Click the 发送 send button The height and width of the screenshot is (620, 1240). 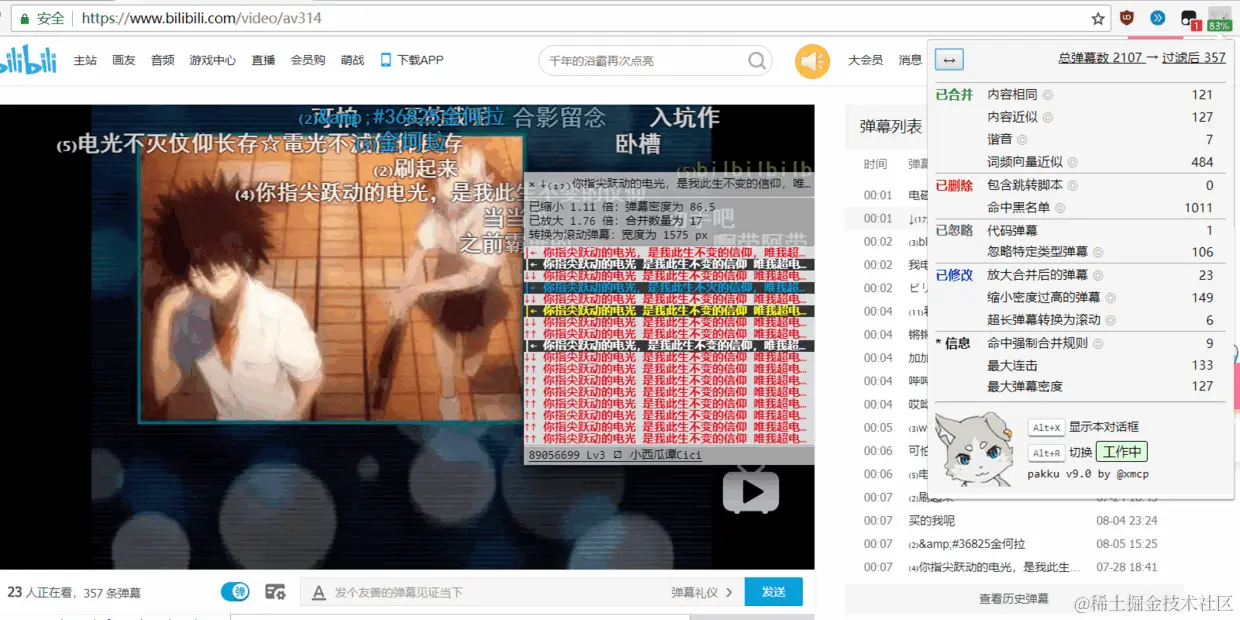(773, 592)
